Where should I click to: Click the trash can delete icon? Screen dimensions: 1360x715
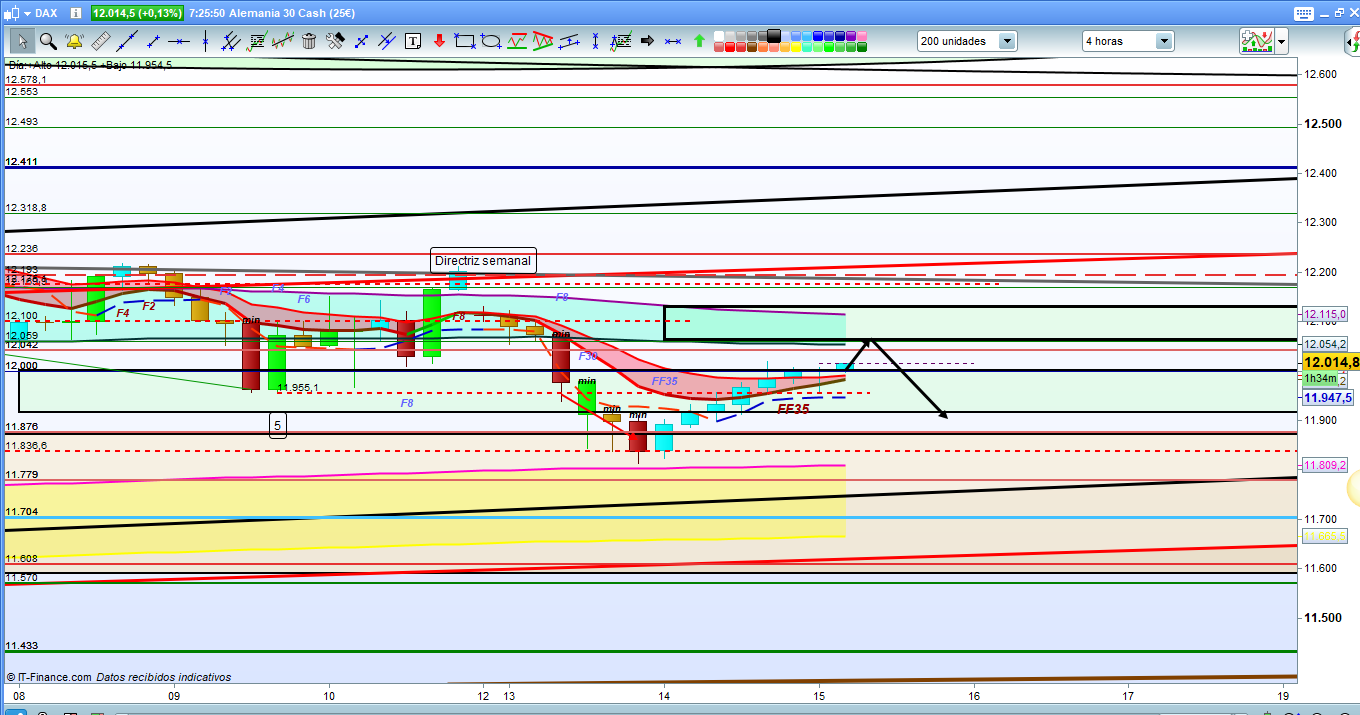click(309, 41)
